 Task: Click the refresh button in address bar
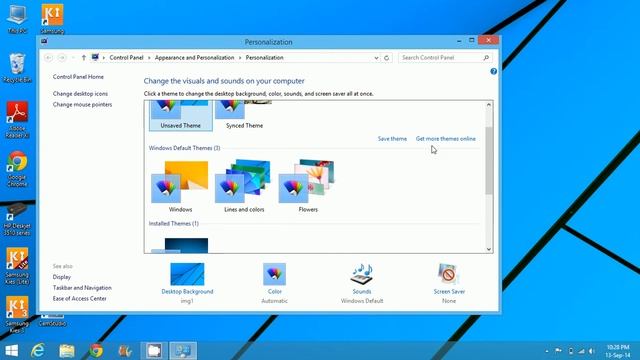point(387,58)
